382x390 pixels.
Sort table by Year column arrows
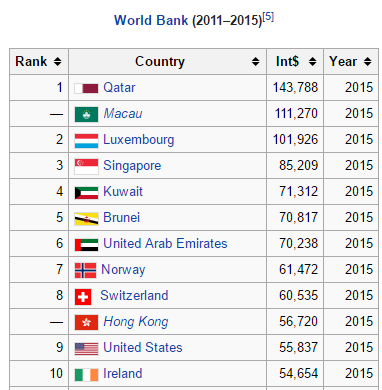click(x=368, y=62)
